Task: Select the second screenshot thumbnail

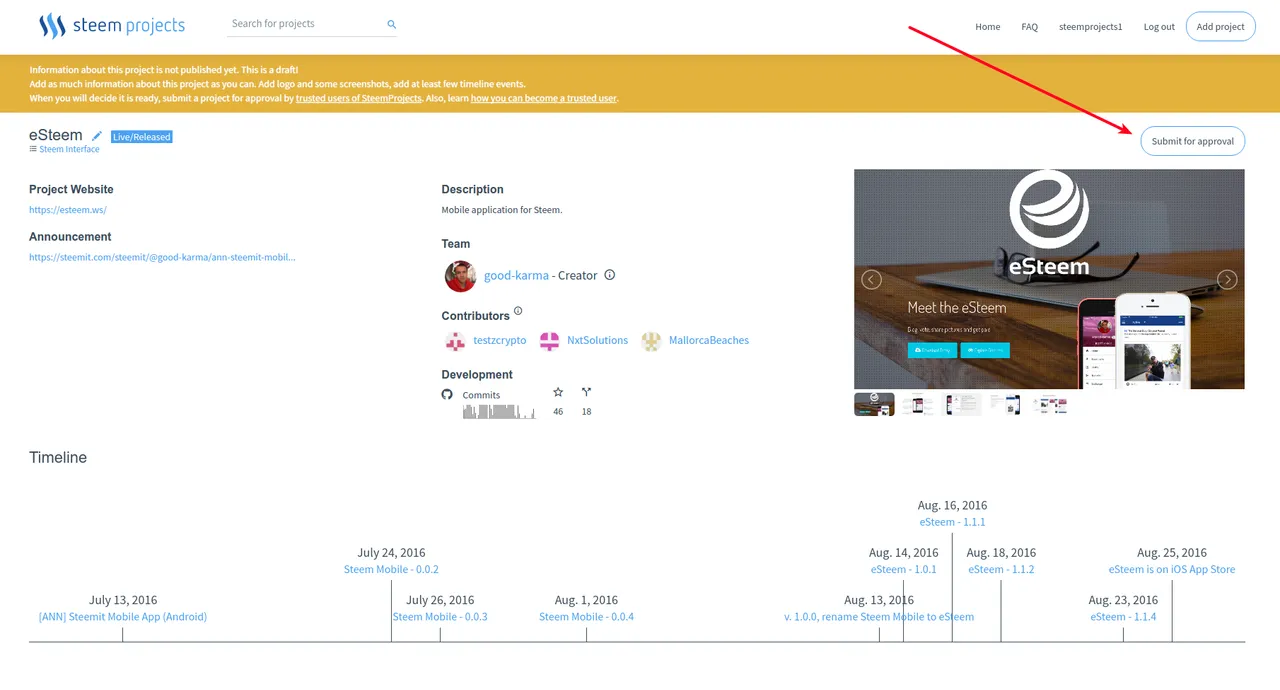Action: pyautogui.click(x=918, y=404)
